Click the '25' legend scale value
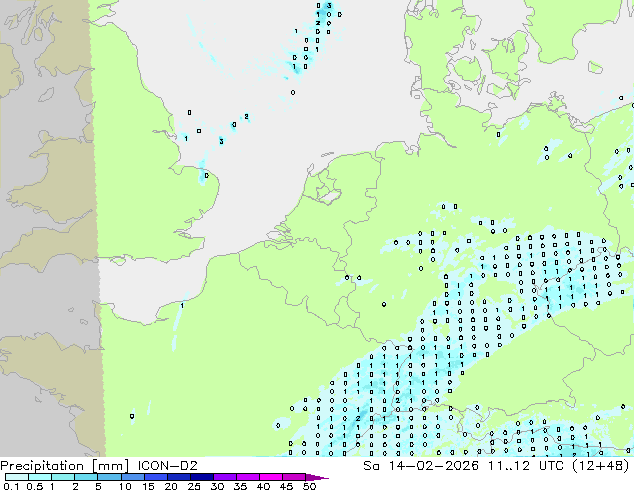Image resolution: width=634 pixels, height=490 pixels. click(x=194, y=486)
